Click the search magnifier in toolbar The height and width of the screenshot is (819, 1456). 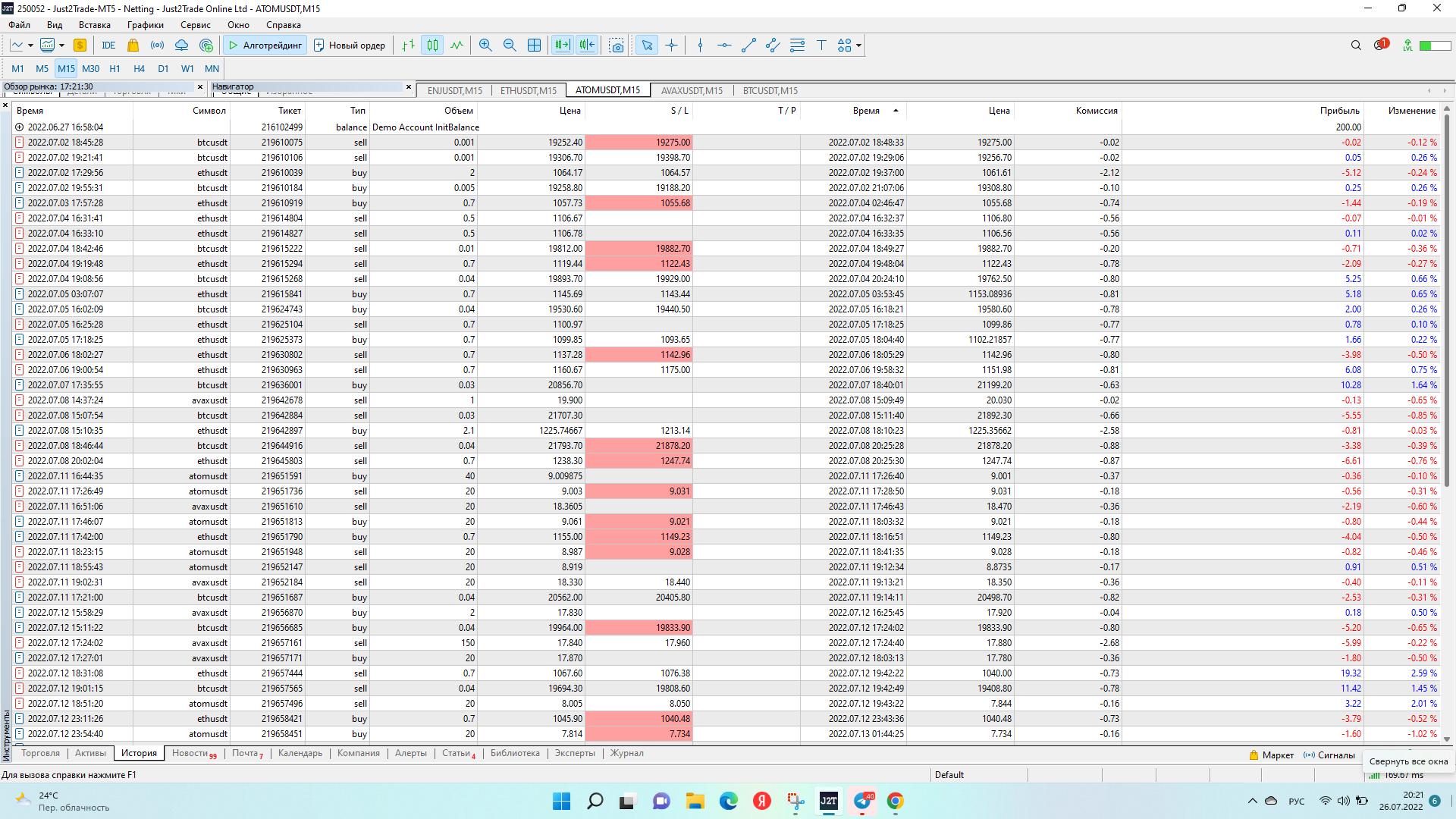1356,45
